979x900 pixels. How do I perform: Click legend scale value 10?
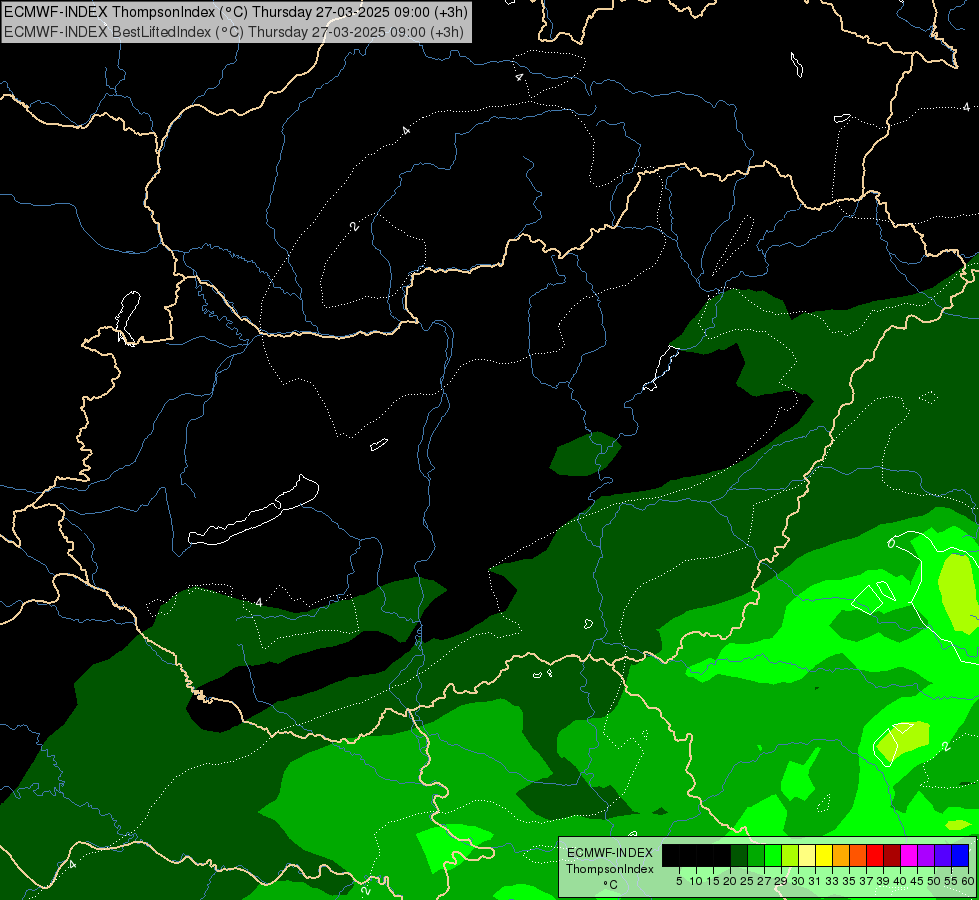point(696,881)
